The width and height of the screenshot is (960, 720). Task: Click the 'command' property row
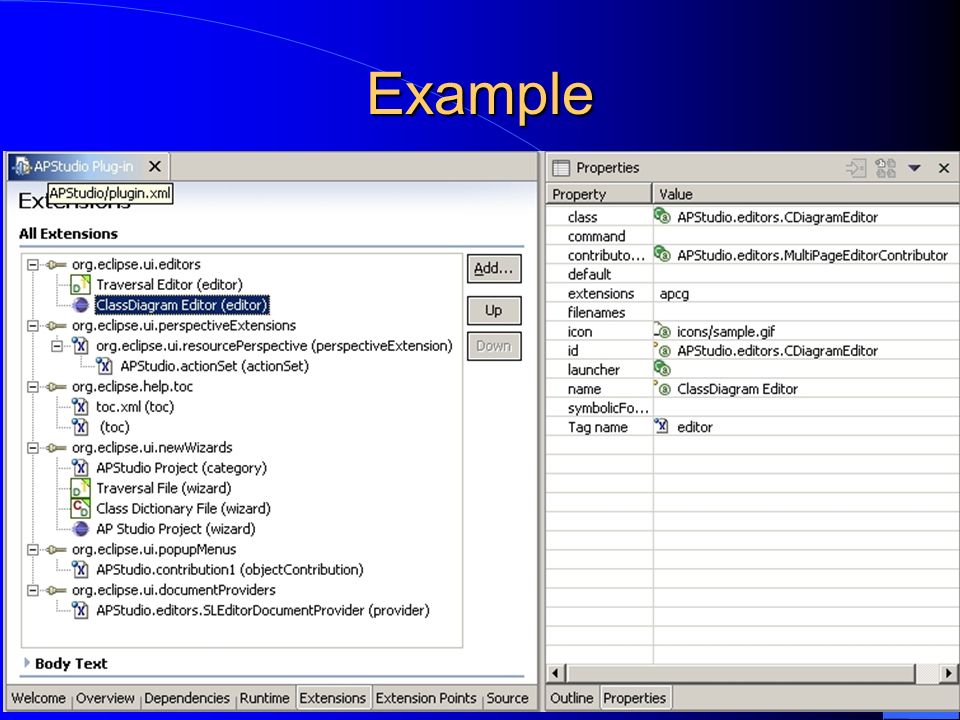click(752, 236)
